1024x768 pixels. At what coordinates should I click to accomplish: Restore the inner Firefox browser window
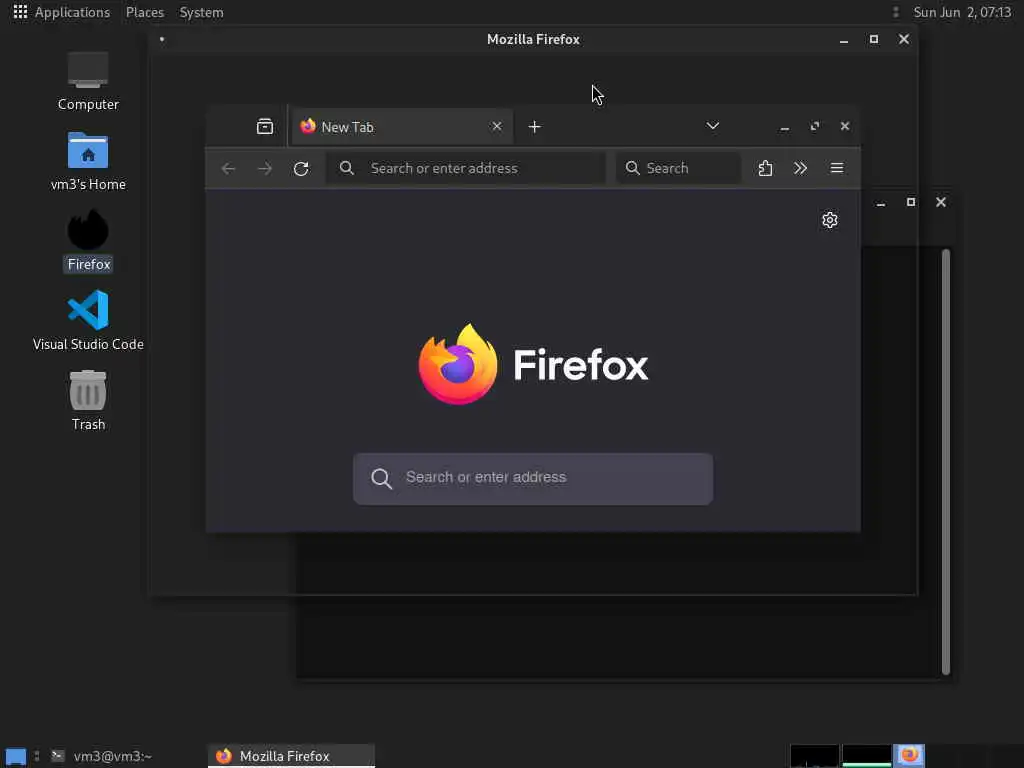814,126
